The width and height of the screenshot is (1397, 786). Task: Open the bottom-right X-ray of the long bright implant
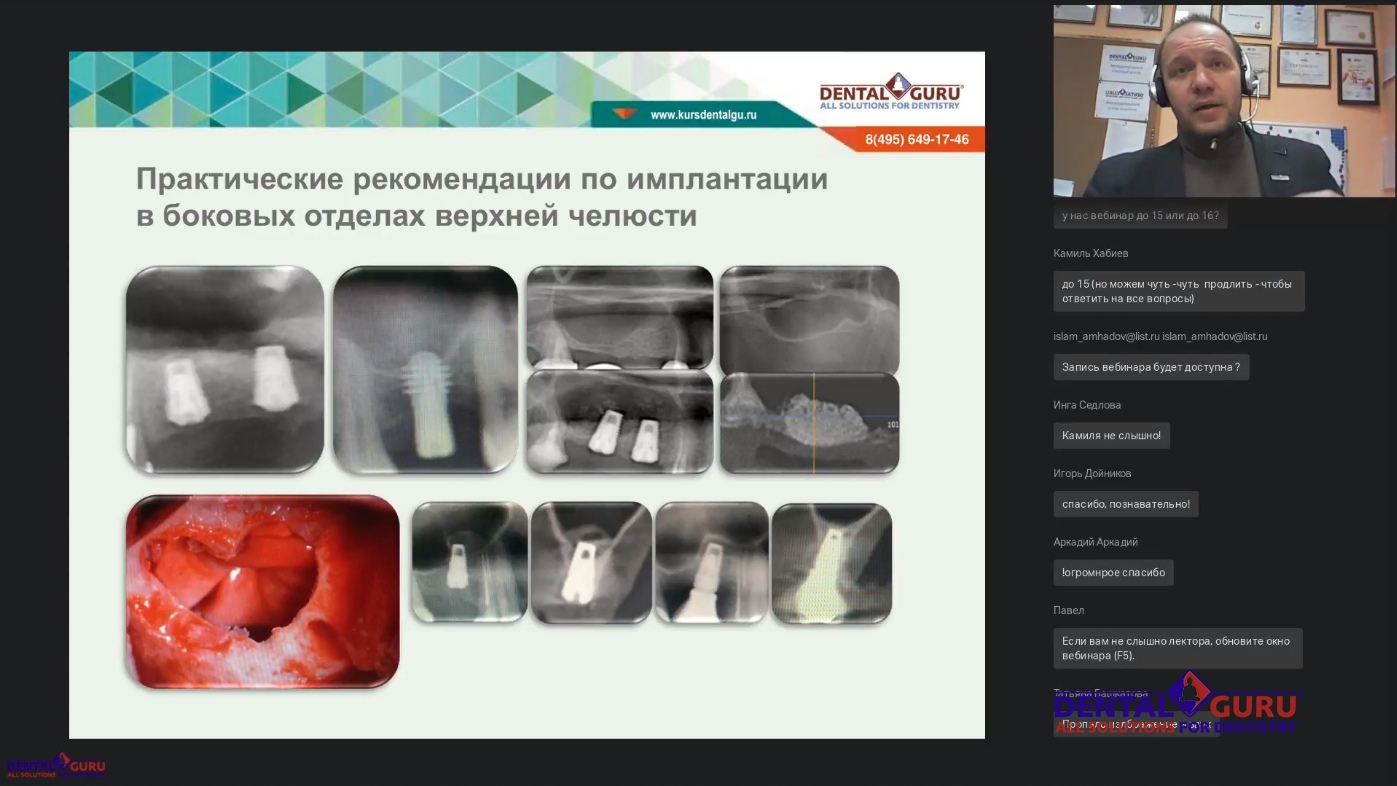[x=831, y=564]
